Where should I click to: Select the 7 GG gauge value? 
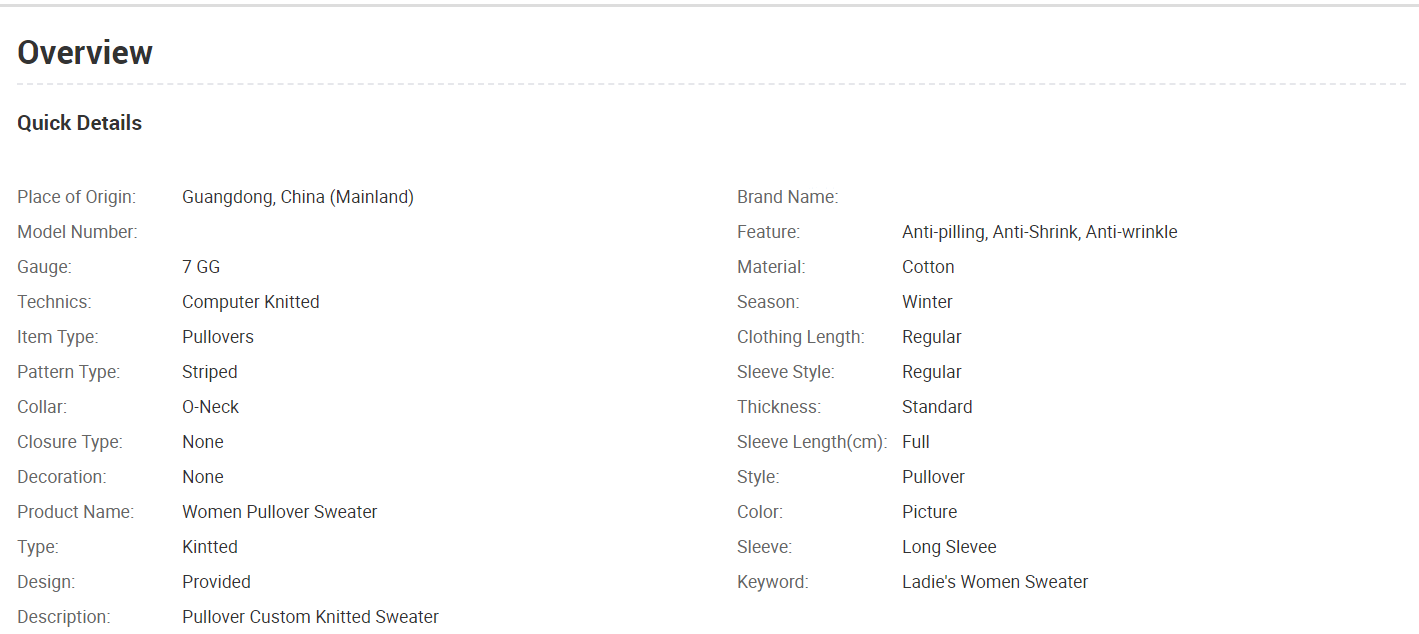(201, 267)
